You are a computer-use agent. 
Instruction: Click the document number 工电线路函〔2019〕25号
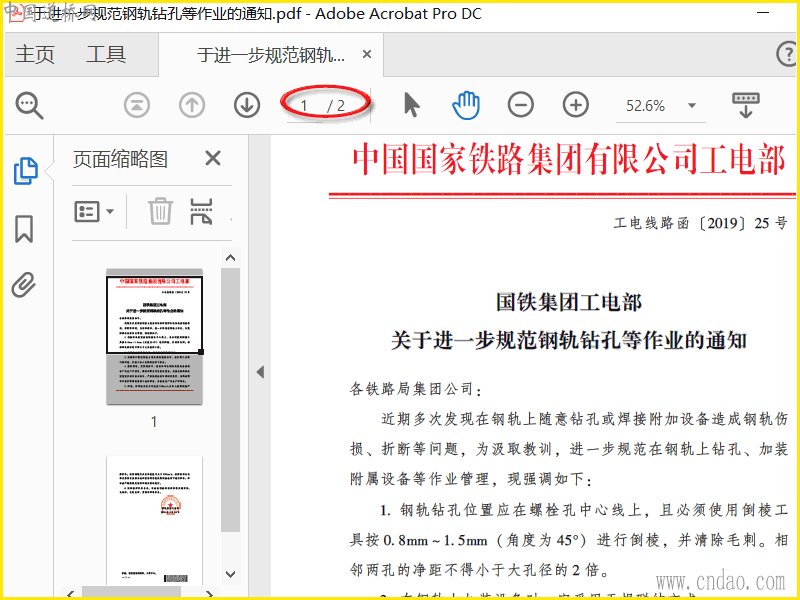click(x=701, y=223)
